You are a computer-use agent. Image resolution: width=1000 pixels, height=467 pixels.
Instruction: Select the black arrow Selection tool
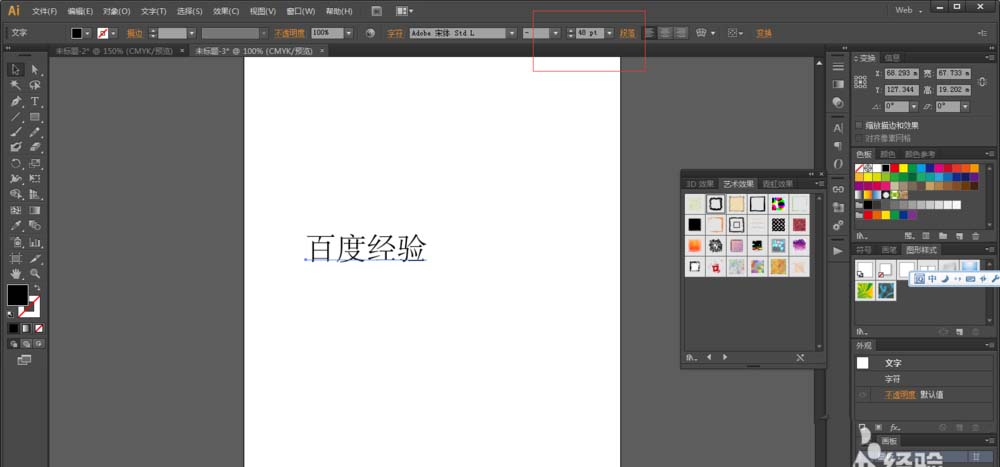16,70
